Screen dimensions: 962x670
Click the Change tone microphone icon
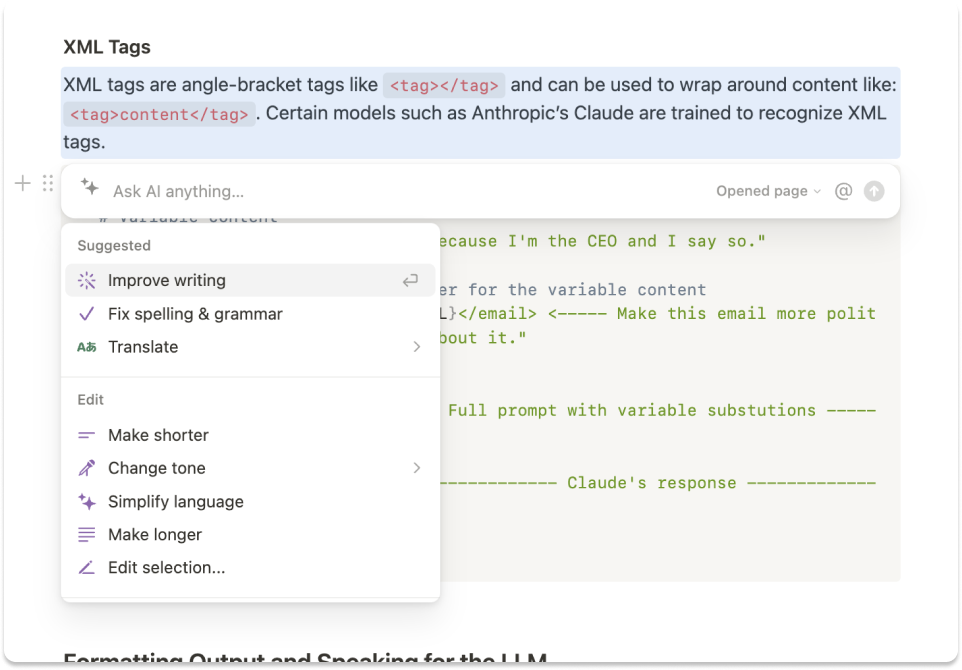tap(87, 468)
